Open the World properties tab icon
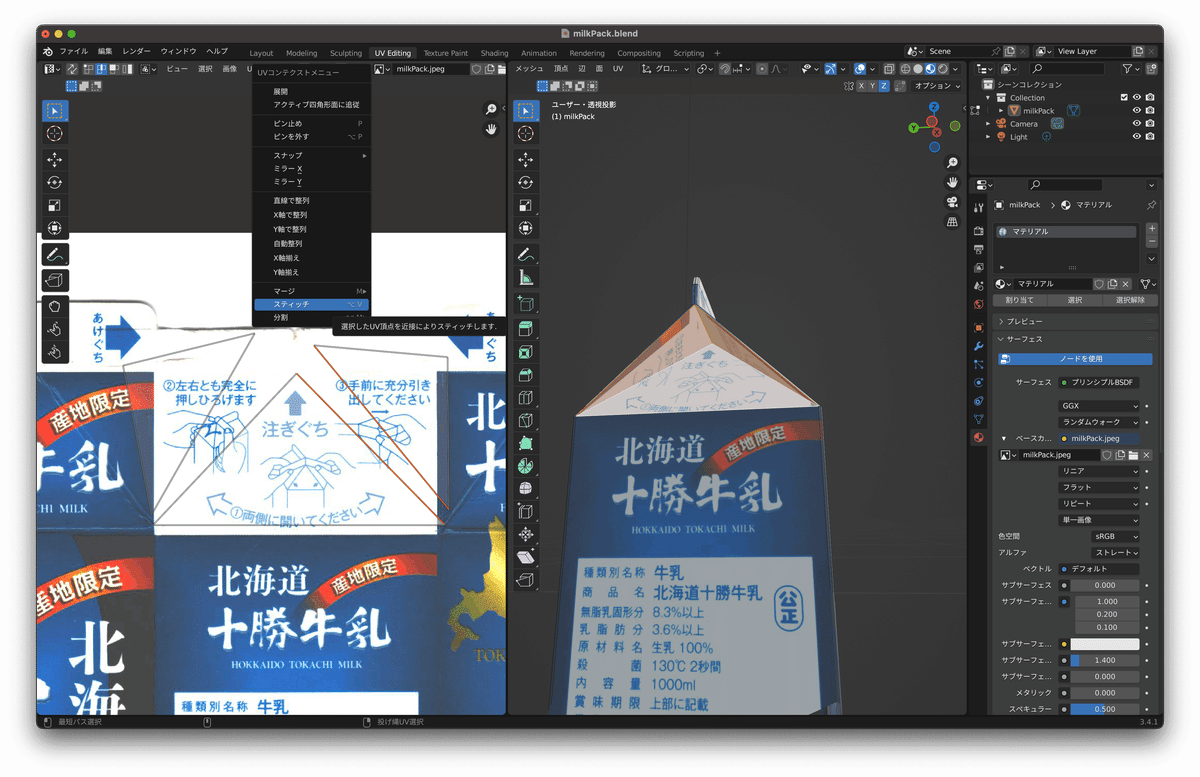The width and height of the screenshot is (1200, 777). click(x=979, y=304)
